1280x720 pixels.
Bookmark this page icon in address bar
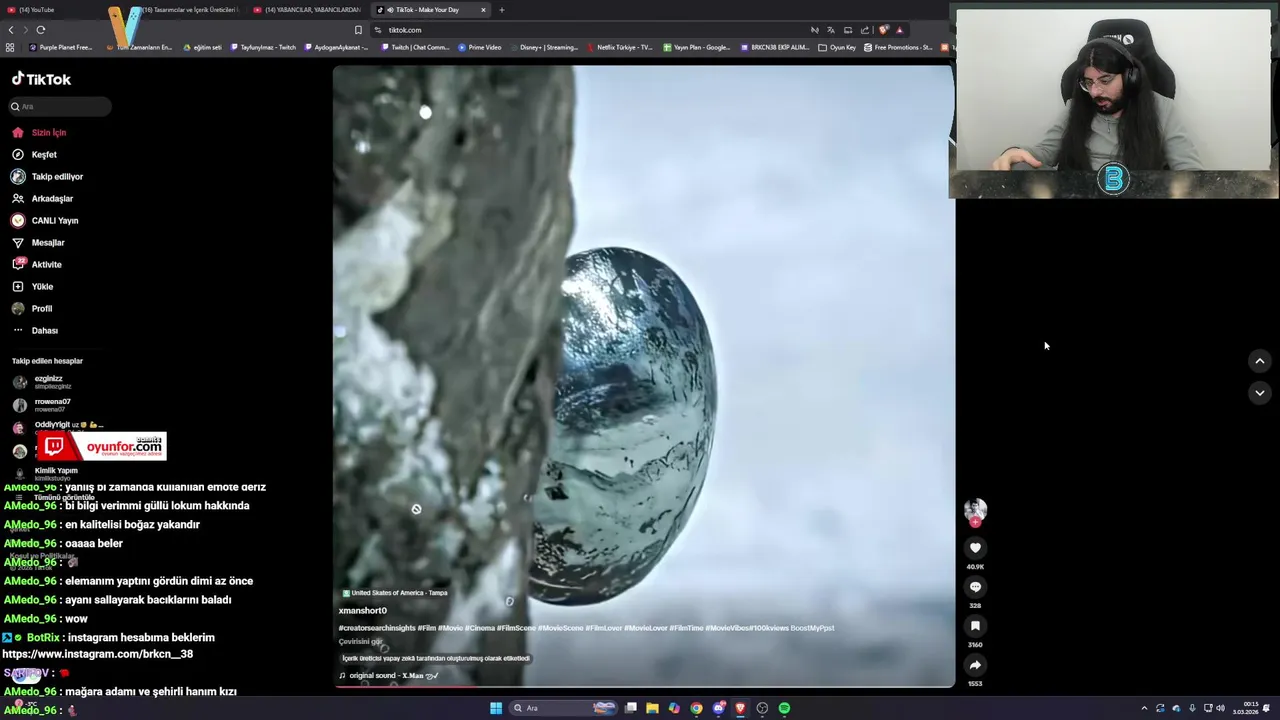tap(358, 30)
